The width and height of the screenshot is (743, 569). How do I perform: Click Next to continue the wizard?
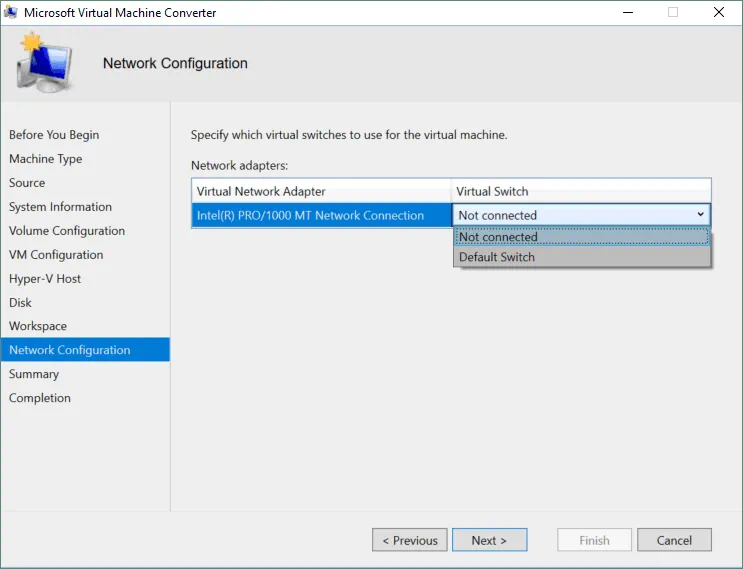click(x=489, y=540)
